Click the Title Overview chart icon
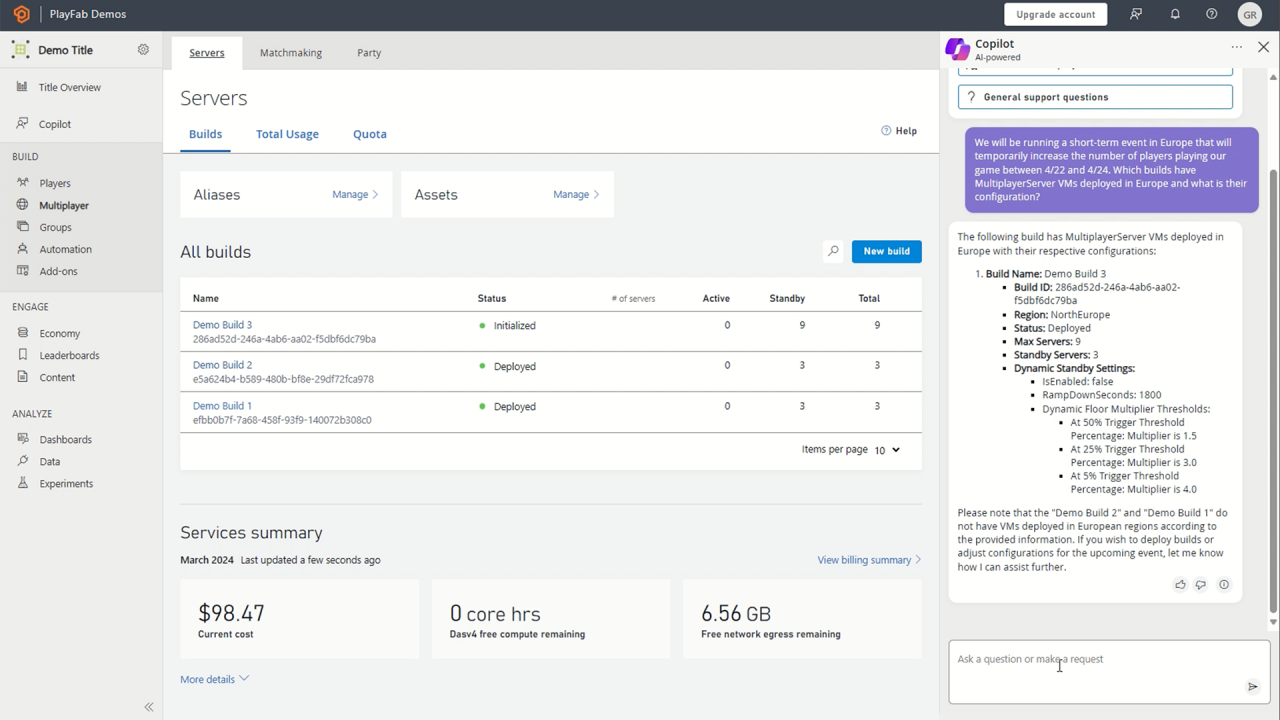The width and height of the screenshot is (1280, 720). point(22,87)
